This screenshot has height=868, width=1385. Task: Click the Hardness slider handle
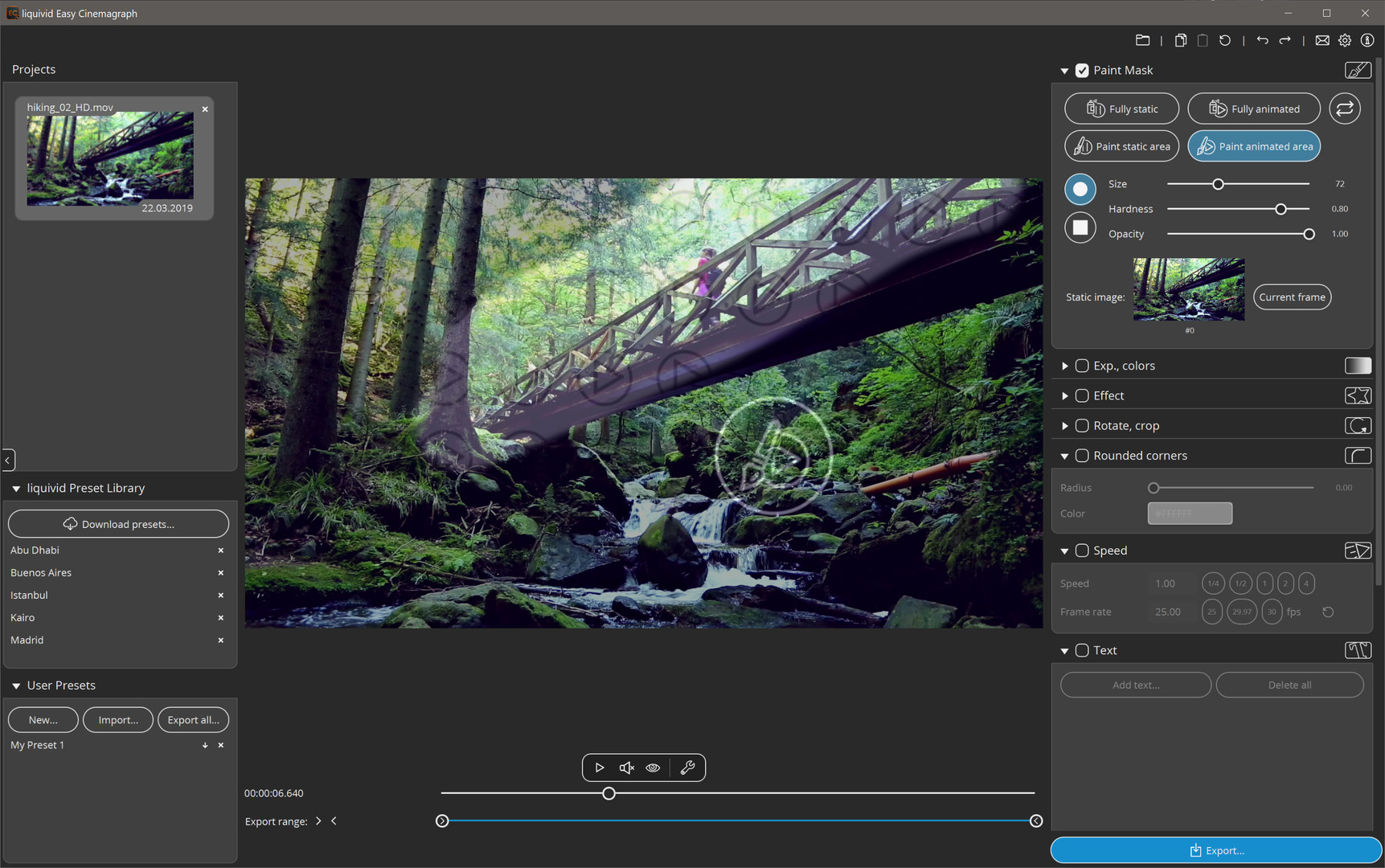[x=1281, y=209]
